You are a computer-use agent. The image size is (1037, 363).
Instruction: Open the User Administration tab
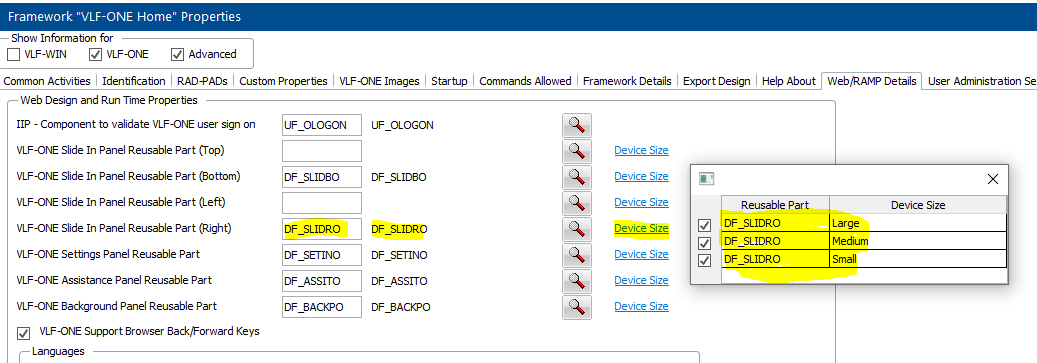point(981,81)
